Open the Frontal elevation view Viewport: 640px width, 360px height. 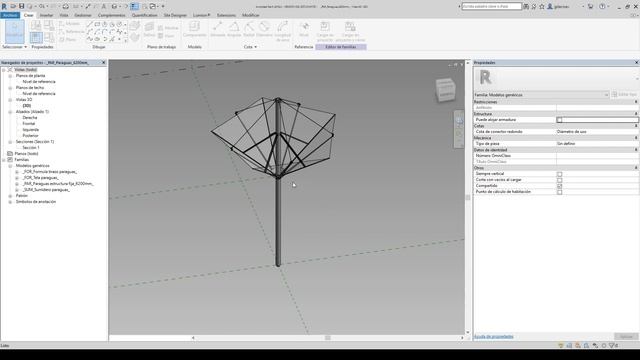tap(29, 124)
